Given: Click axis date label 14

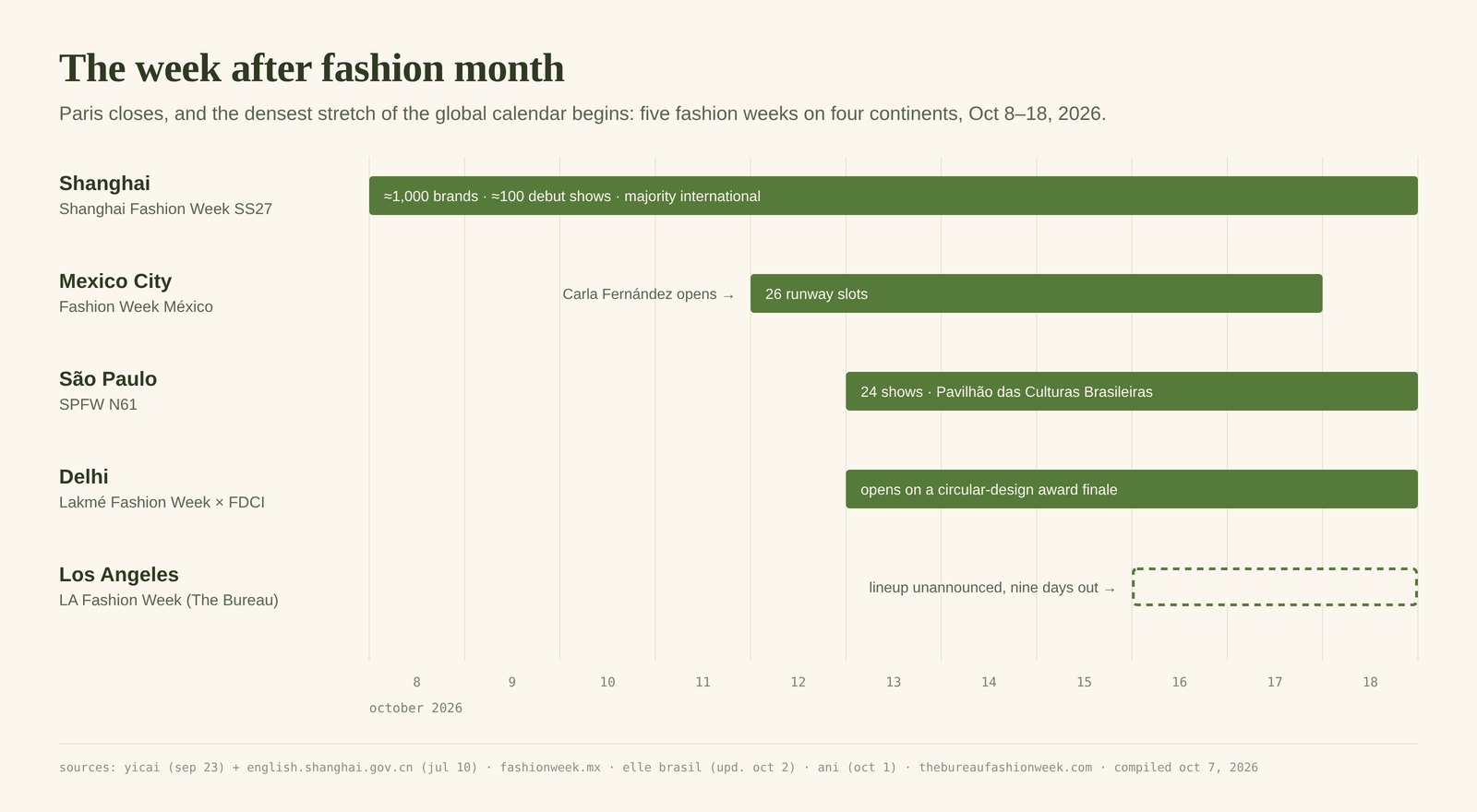Looking at the screenshot, I should click(x=989, y=682).
